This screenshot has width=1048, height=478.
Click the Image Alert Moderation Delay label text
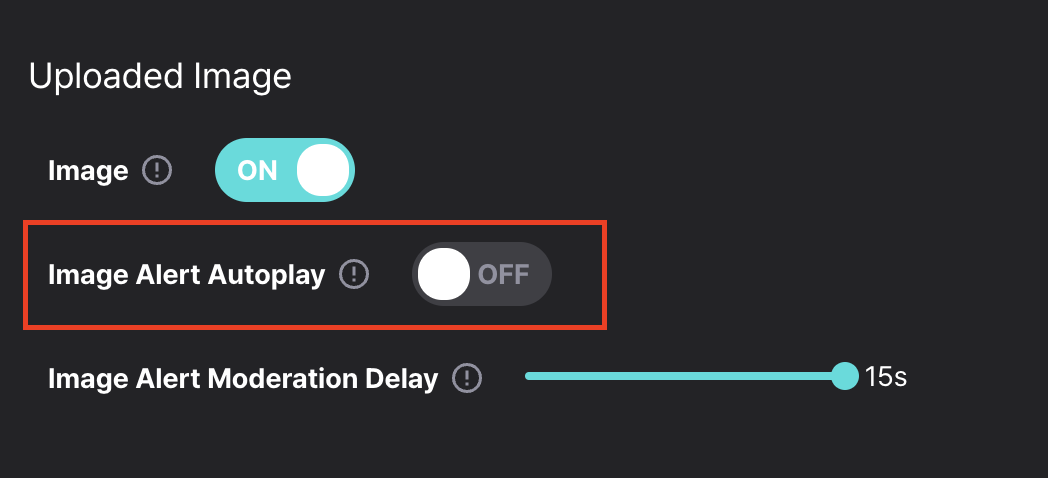243,379
